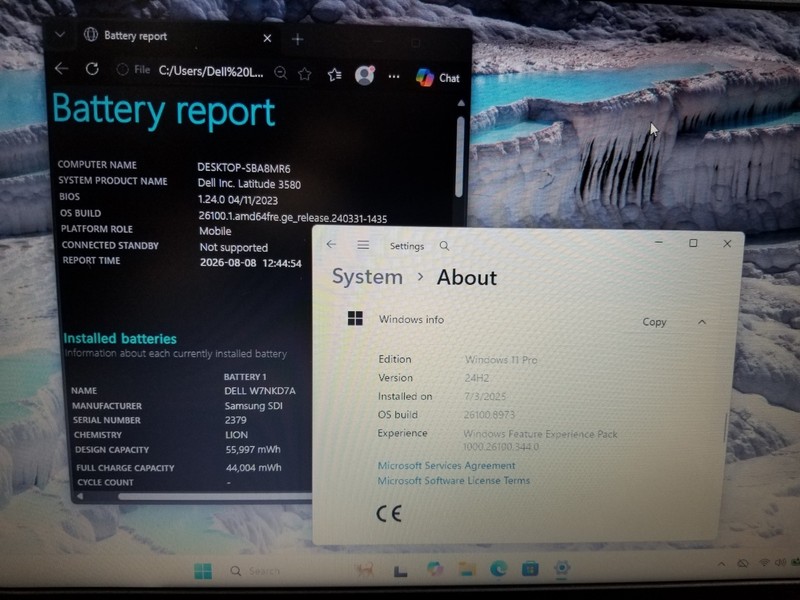View the File site information indicator

click(134, 69)
